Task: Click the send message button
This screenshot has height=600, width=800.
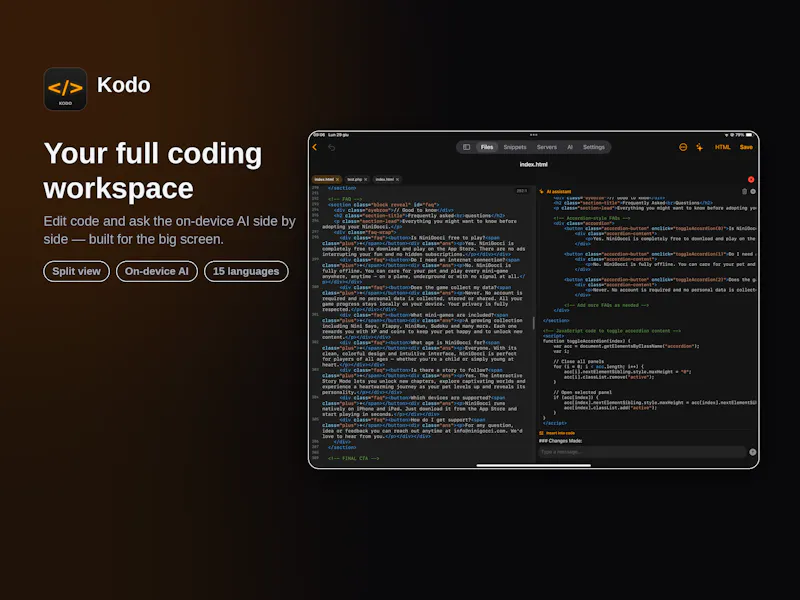Action: point(753,452)
